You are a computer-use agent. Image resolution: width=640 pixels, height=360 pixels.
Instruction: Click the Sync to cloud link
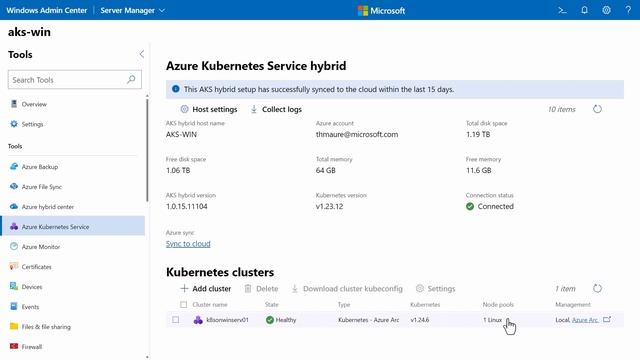pos(188,244)
